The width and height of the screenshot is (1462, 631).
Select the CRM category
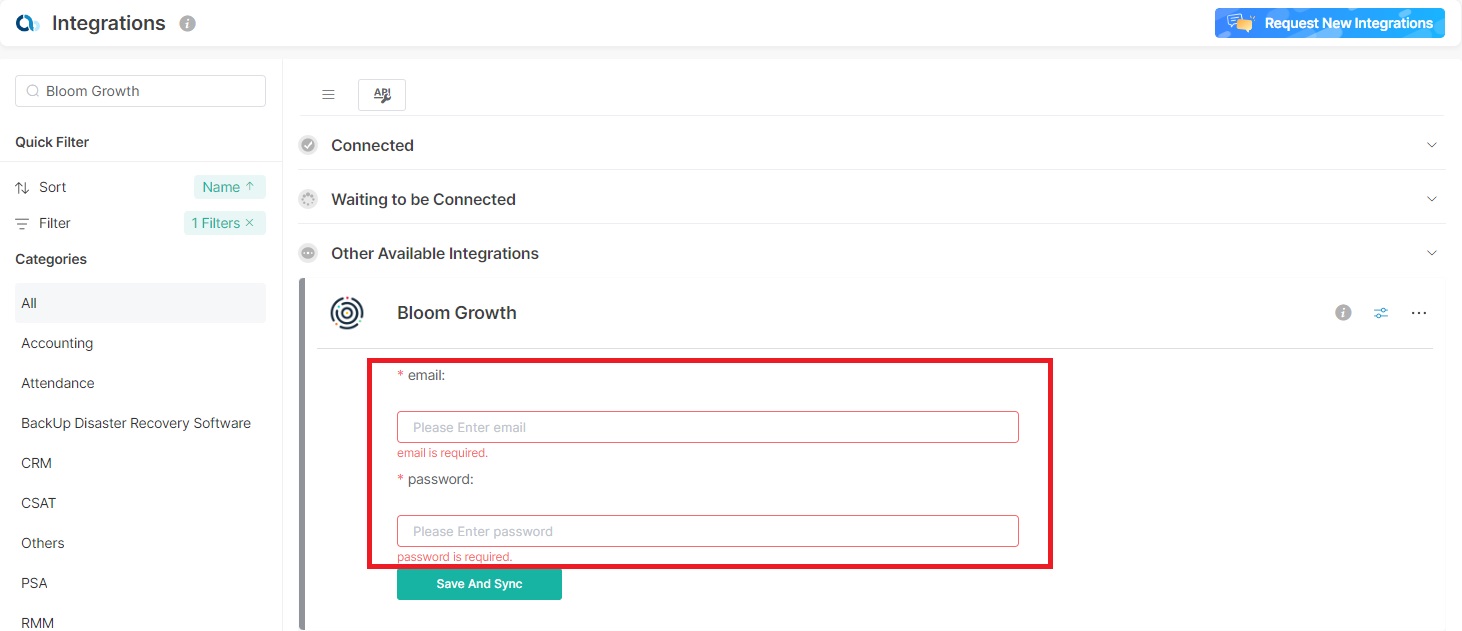[x=37, y=463]
